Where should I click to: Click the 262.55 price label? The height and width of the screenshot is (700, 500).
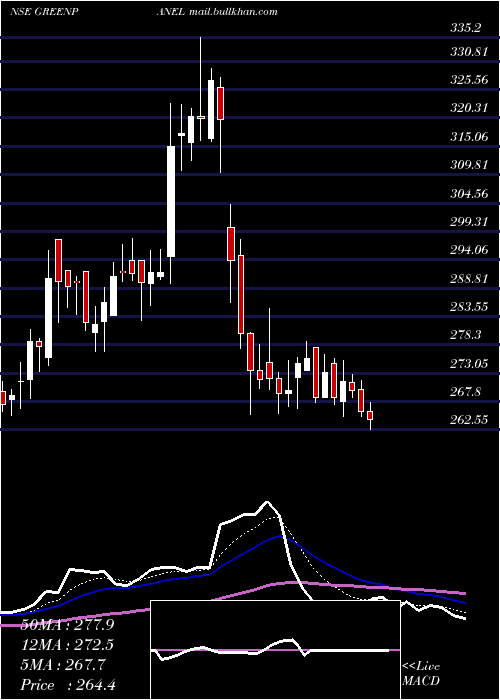click(468, 420)
